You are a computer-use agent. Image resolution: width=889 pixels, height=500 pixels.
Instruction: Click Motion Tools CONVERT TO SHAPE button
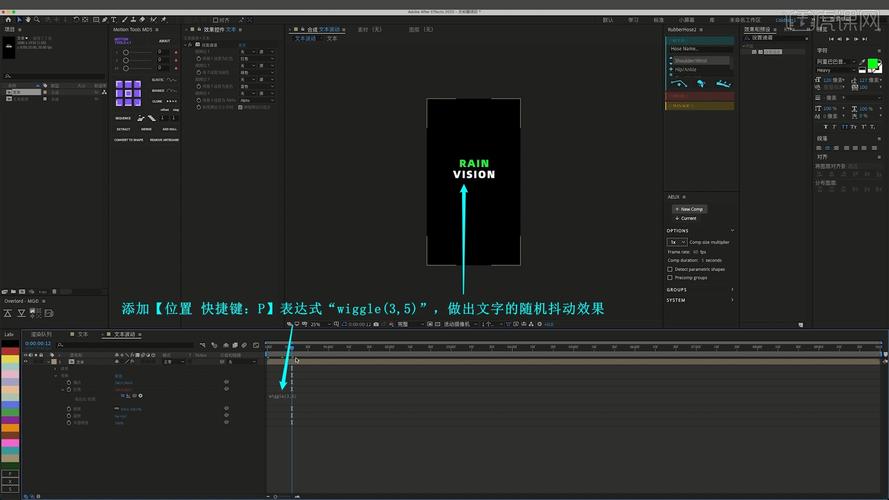pos(129,140)
